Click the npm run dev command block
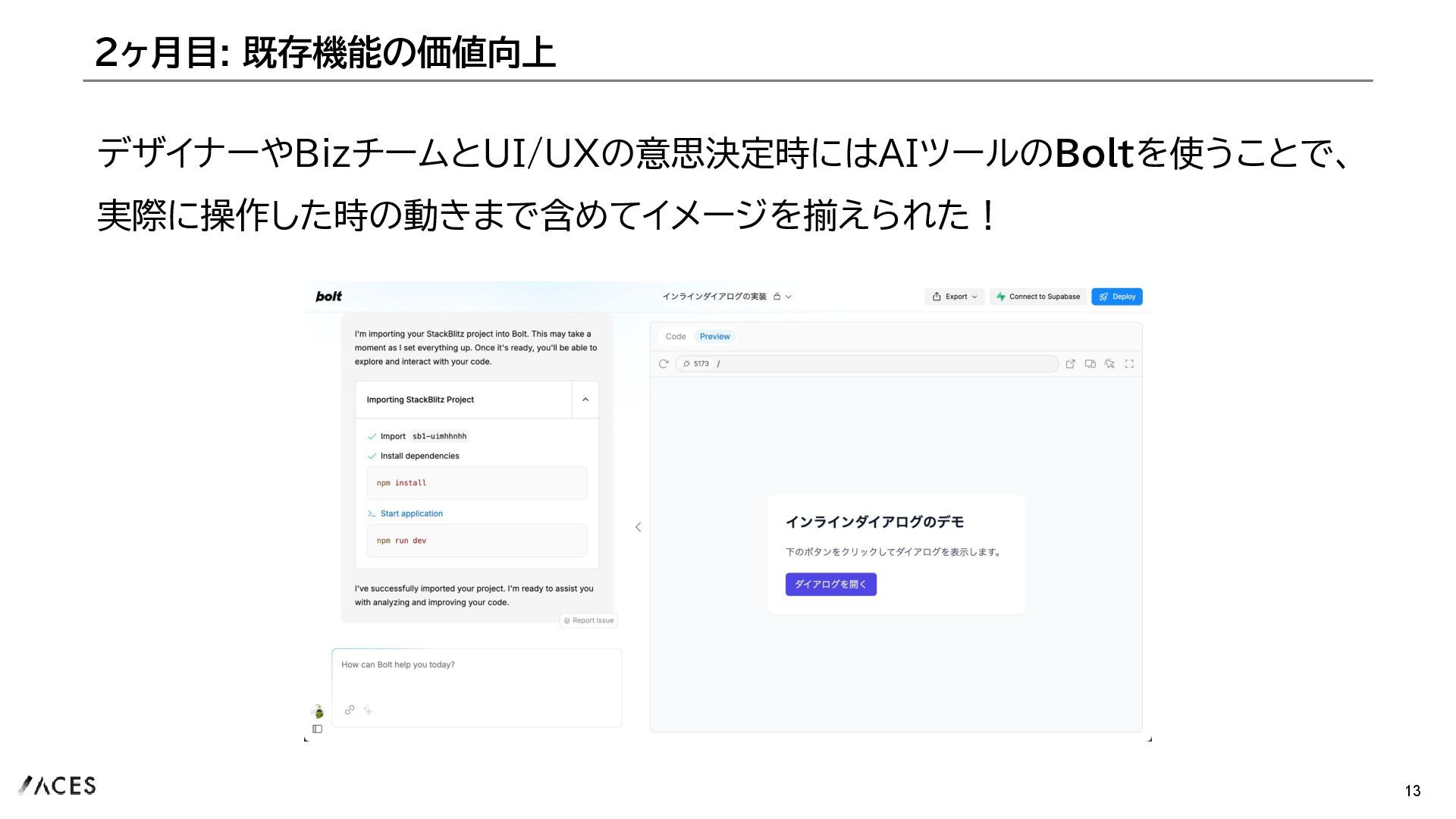The image size is (1456, 819). point(477,541)
